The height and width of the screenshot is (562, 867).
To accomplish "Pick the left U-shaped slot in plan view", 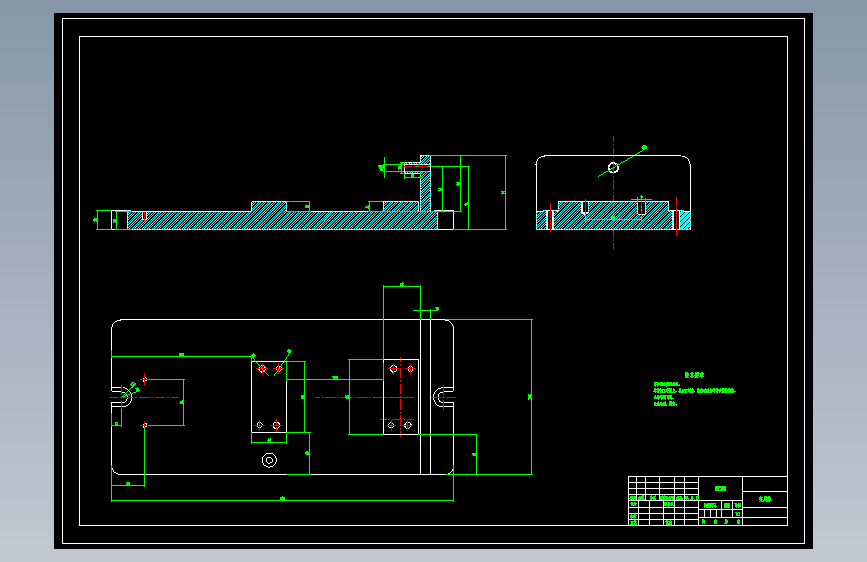I will coord(122,397).
